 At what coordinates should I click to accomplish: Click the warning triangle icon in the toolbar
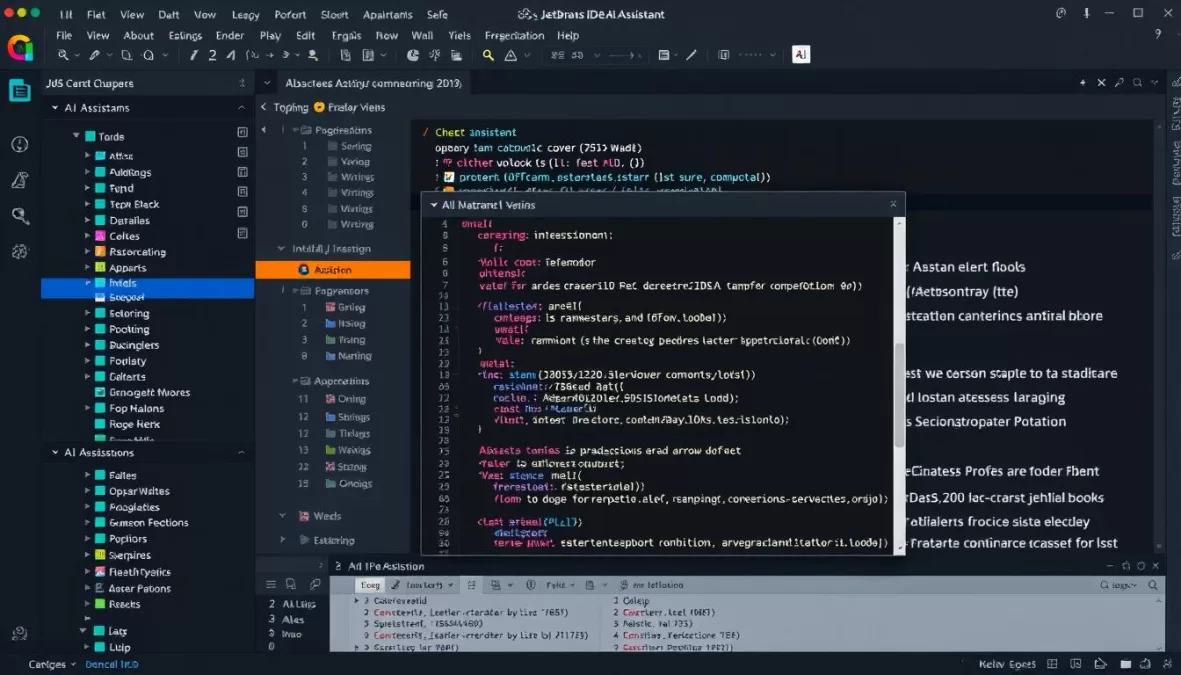(x=512, y=55)
